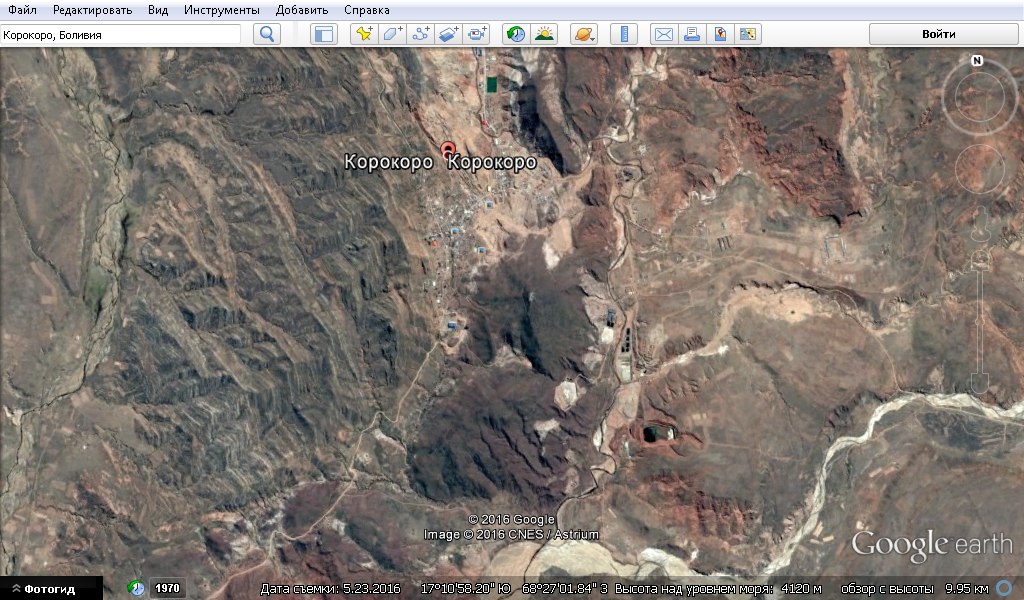This screenshot has width=1024, height=600.
Task: Add a placemark with the pushpin icon
Action: click(364, 34)
